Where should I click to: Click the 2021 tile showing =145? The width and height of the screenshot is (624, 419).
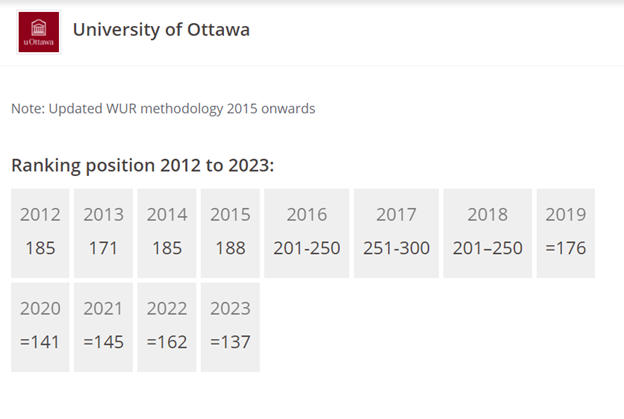[x=103, y=327]
